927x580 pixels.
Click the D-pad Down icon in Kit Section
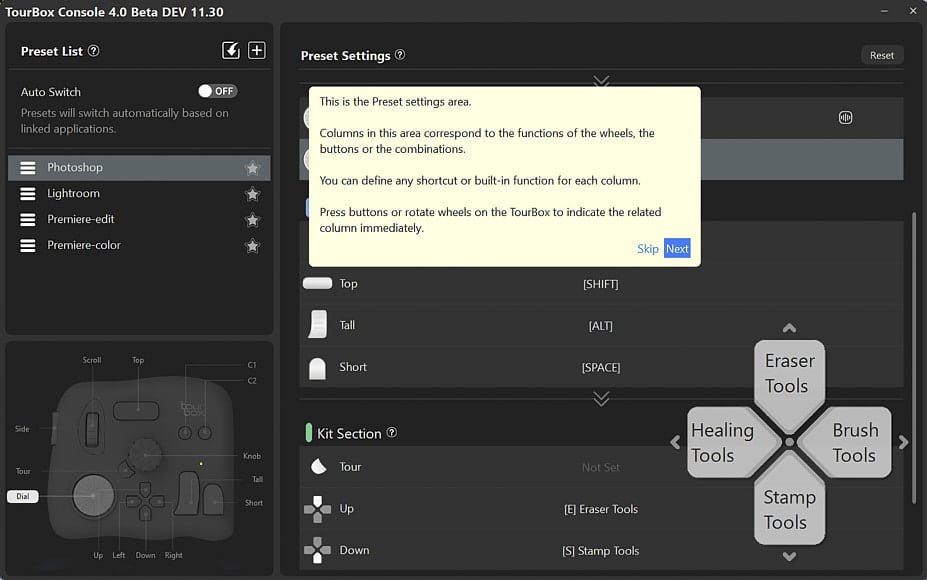(x=317, y=550)
